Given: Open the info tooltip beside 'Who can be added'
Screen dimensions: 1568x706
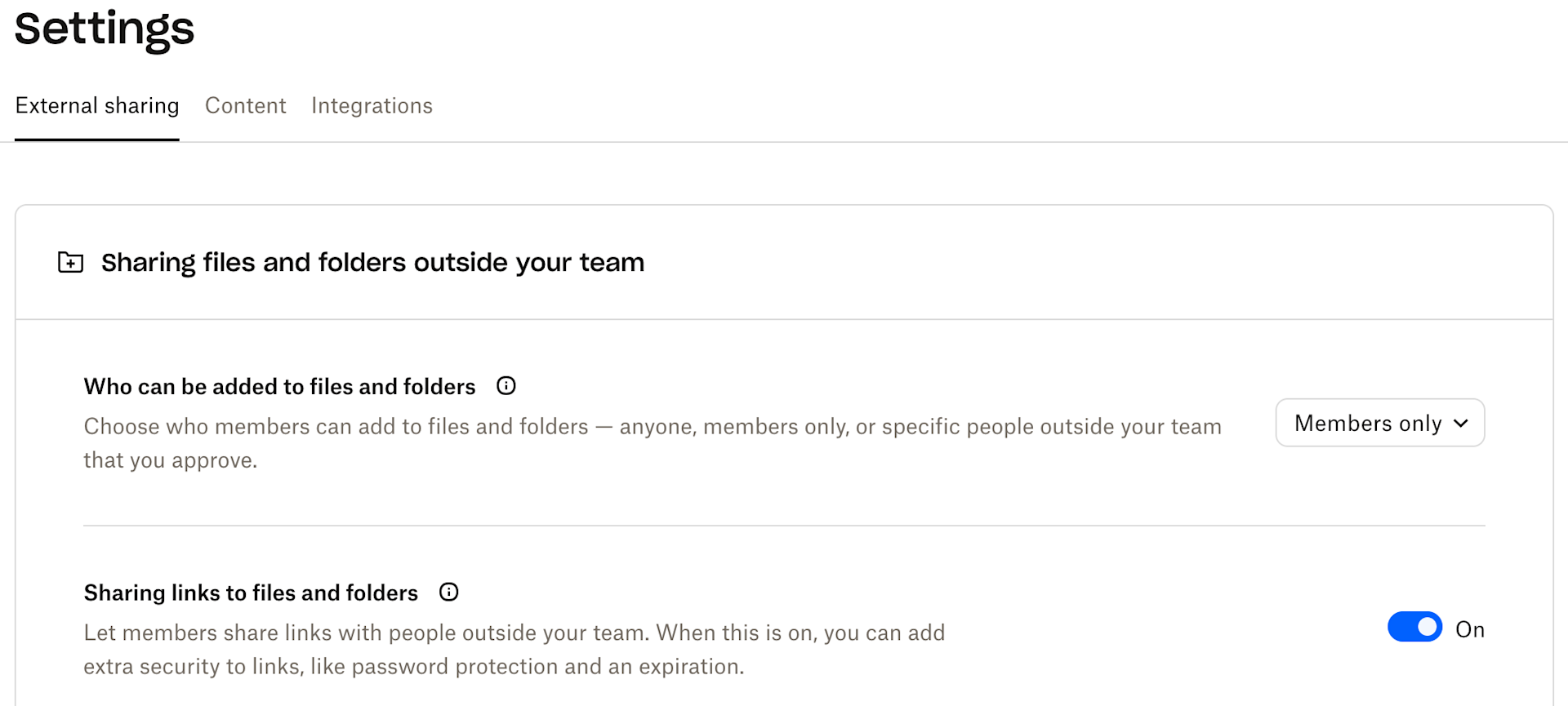Looking at the screenshot, I should tap(506, 385).
